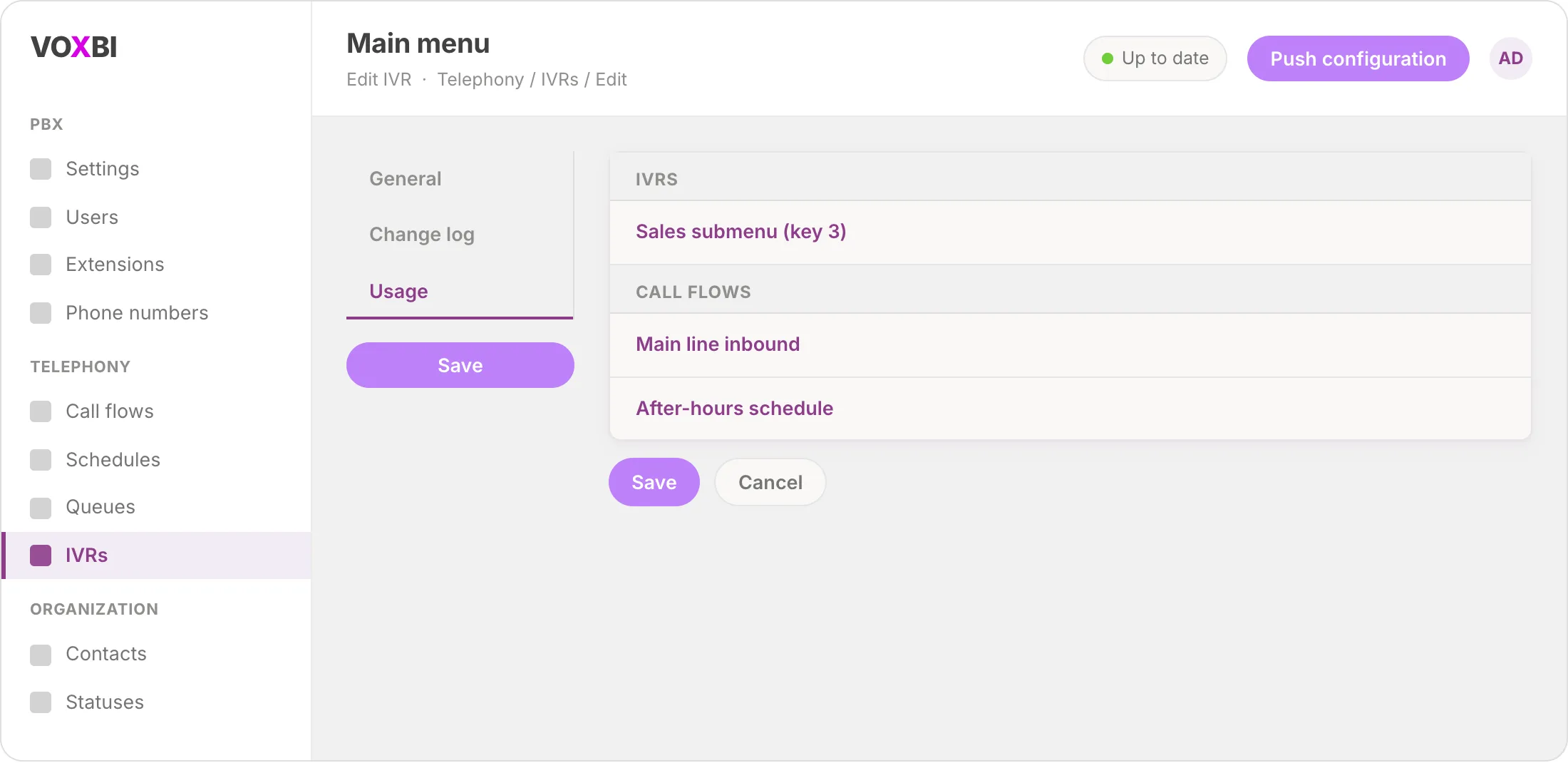Click the purple IVRs sidebar icon
The height and width of the screenshot is (763, 1568).
point(41,555)
